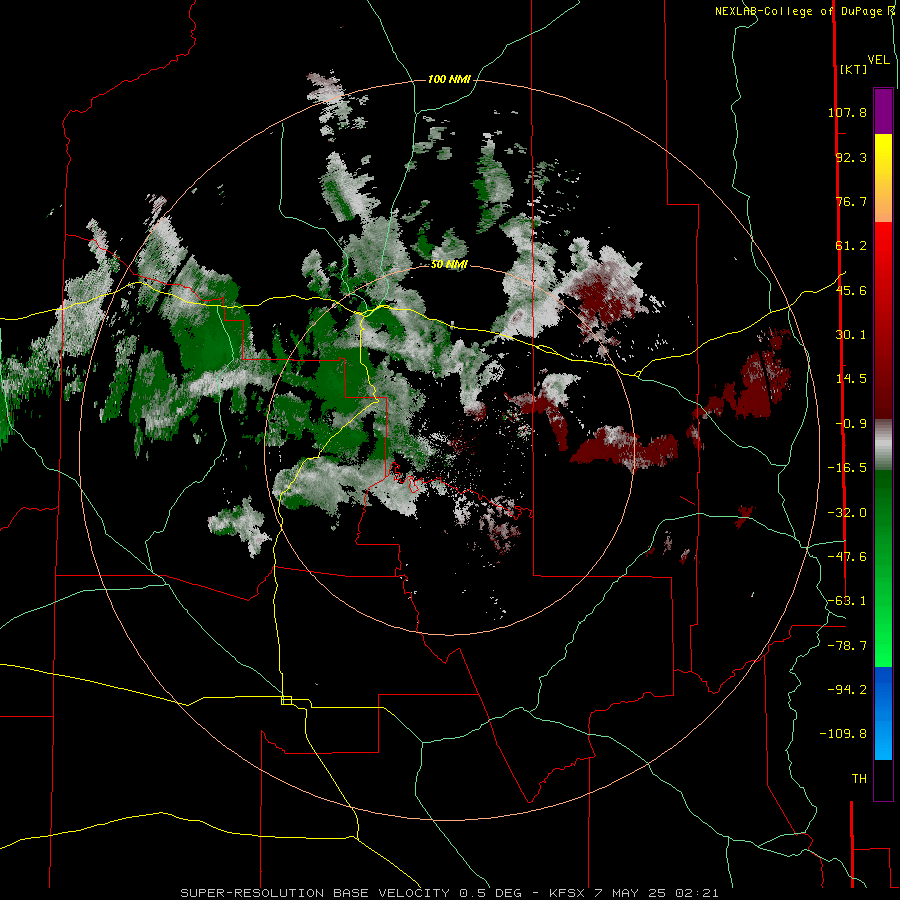Click the 30.1 legend value
This screenshot has height=900, width=900.
coord(851,335)
